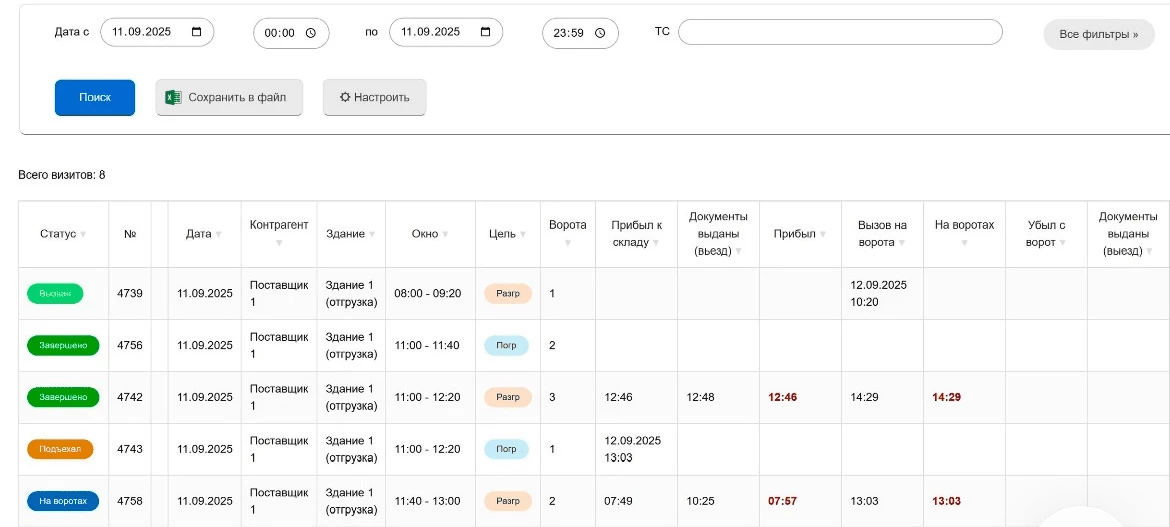Viewport: 1170px width, 527px height.
Task: Sort by Дата column arrow
Action: click(219, 234)
